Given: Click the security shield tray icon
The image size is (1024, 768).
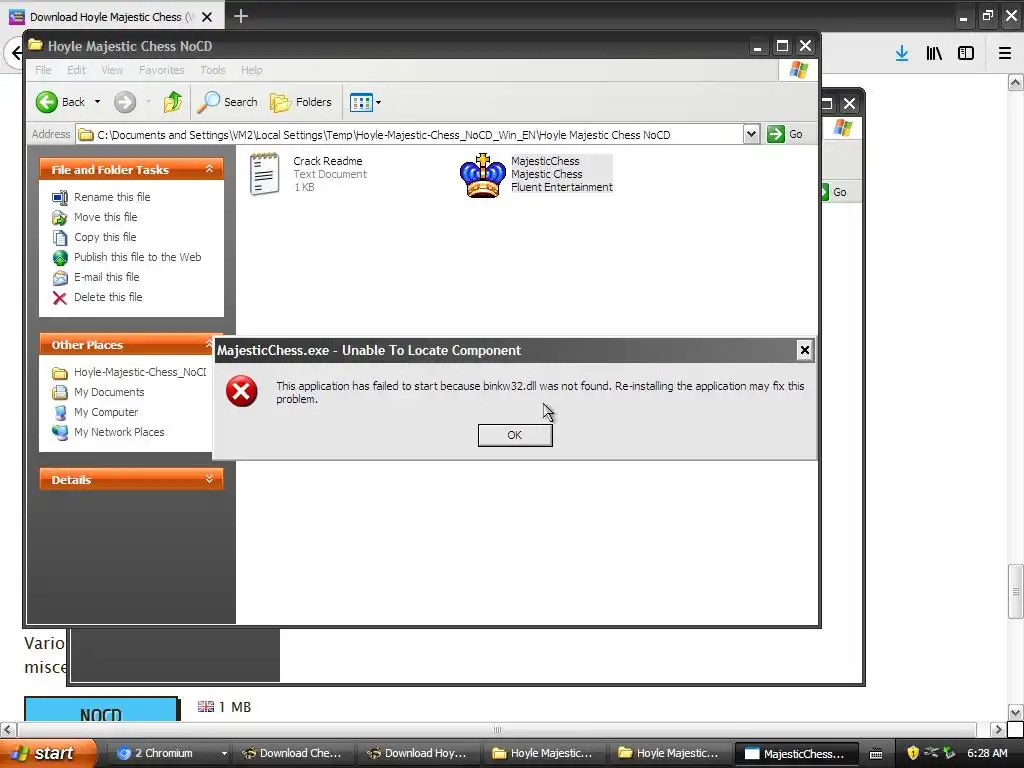Looking at the screenshot, I should point(913,753).
